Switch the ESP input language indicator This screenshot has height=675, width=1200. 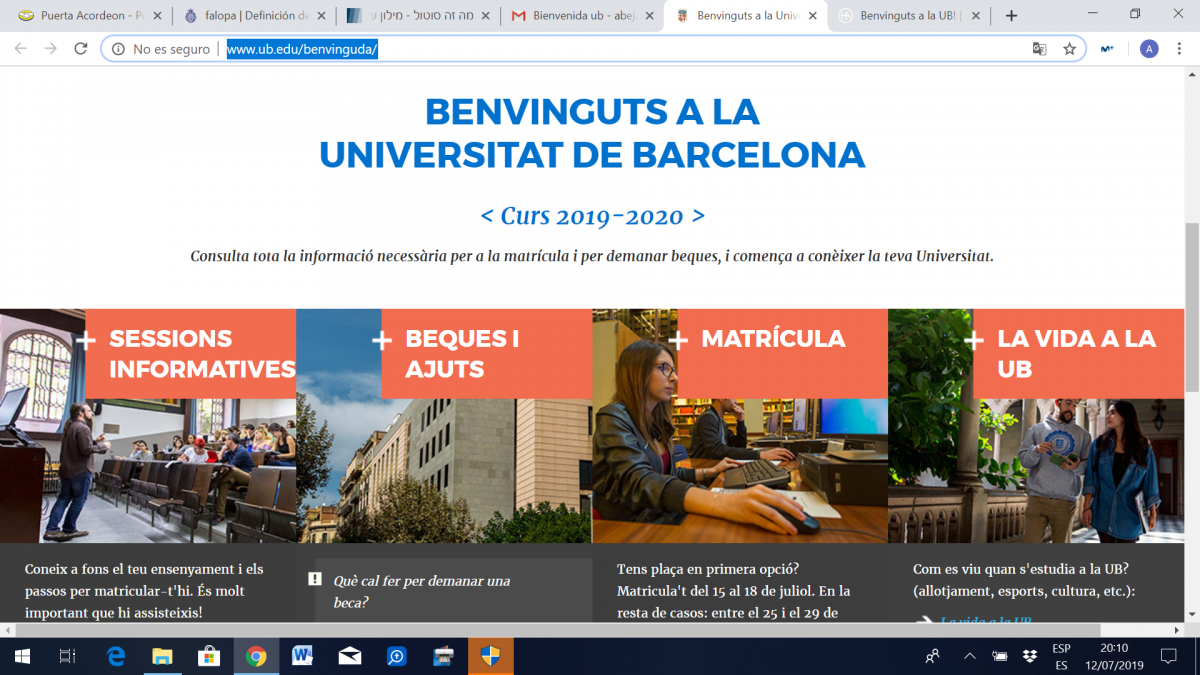coord(1062,656)
